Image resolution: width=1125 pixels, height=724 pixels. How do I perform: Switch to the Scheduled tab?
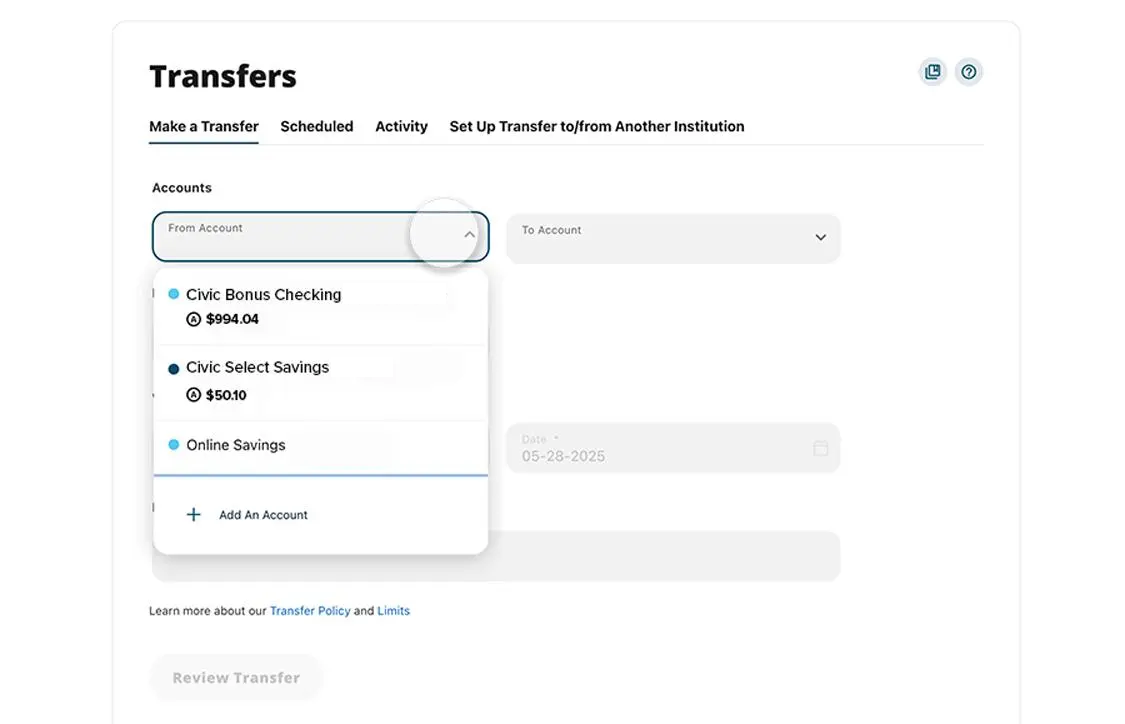[316, 126]
